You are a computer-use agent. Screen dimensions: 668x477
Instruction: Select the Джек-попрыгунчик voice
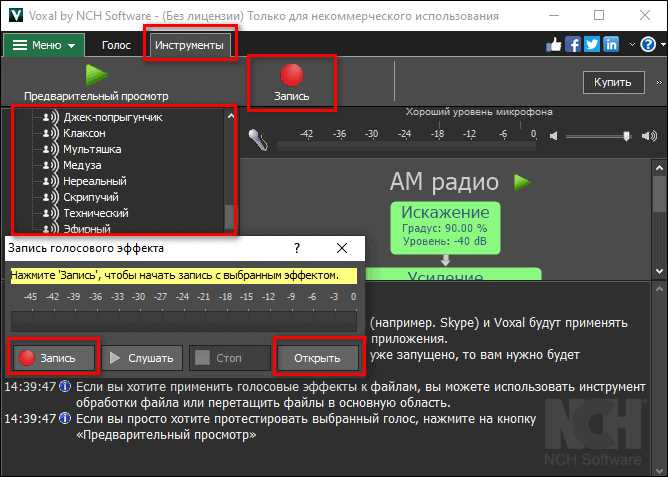(x=113, y=117)
